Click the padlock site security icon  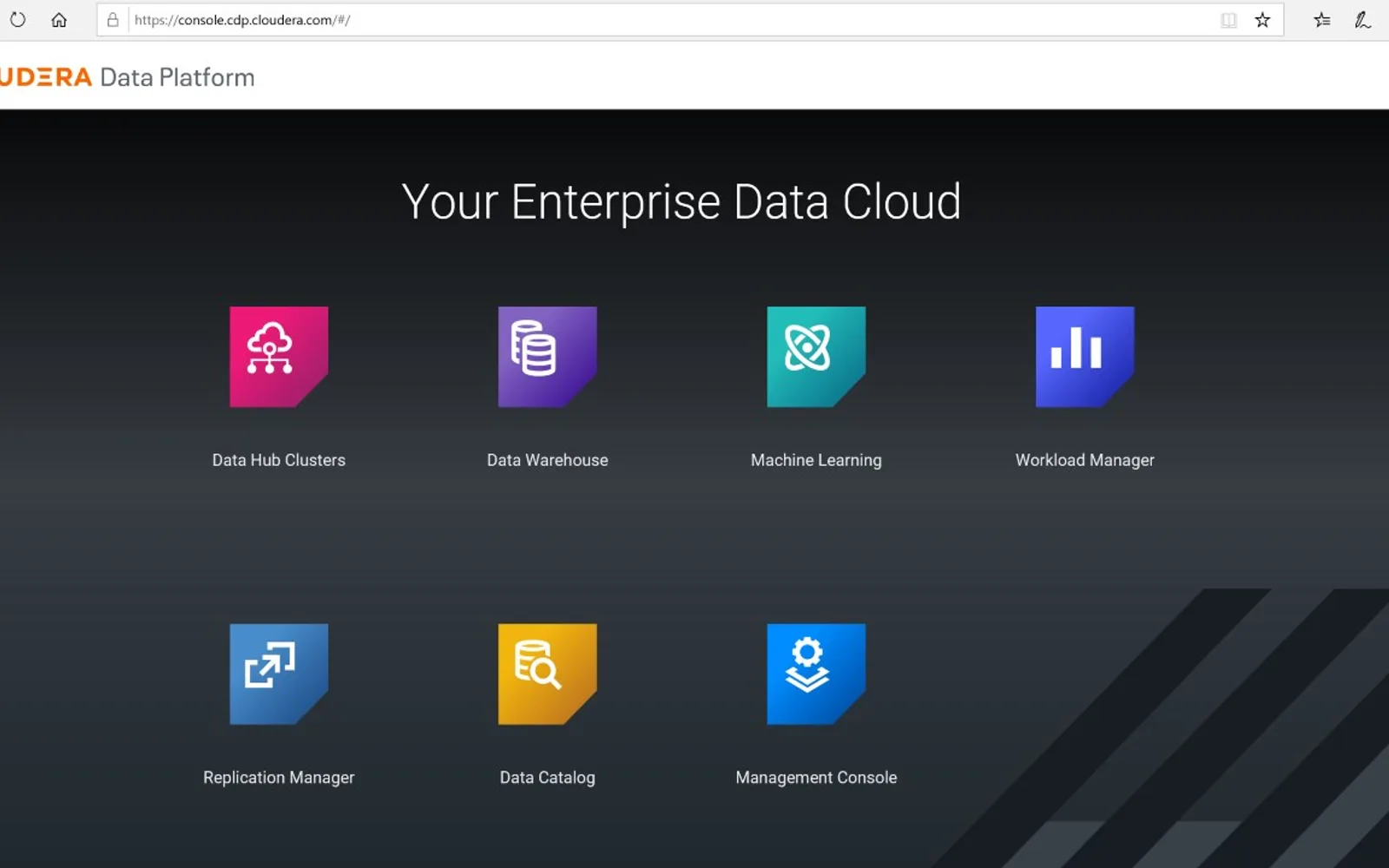(x=113, y=19)
